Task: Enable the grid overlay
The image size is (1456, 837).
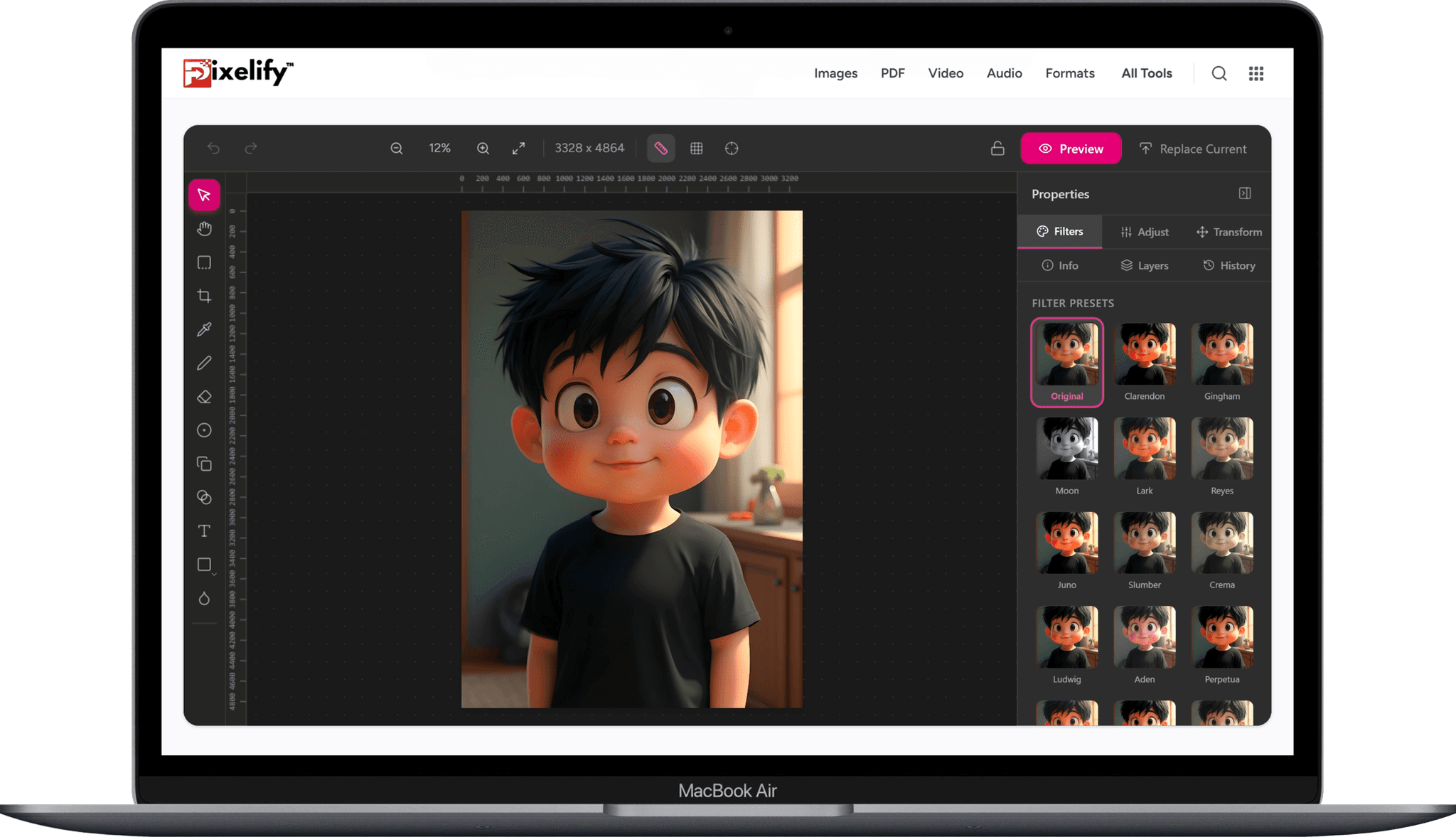Action: click(696, 148)
